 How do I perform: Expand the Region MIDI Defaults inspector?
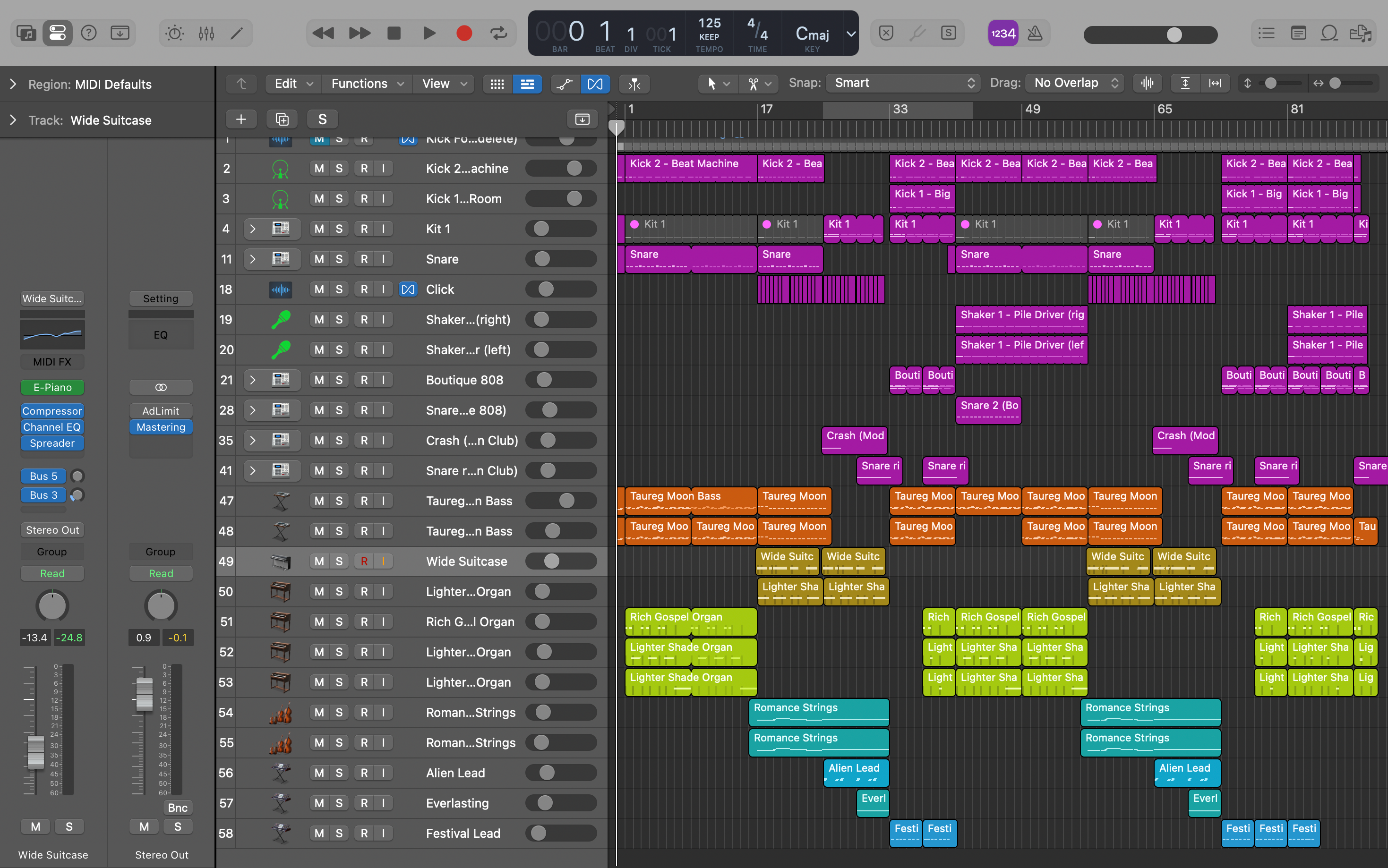pos(13,85)
